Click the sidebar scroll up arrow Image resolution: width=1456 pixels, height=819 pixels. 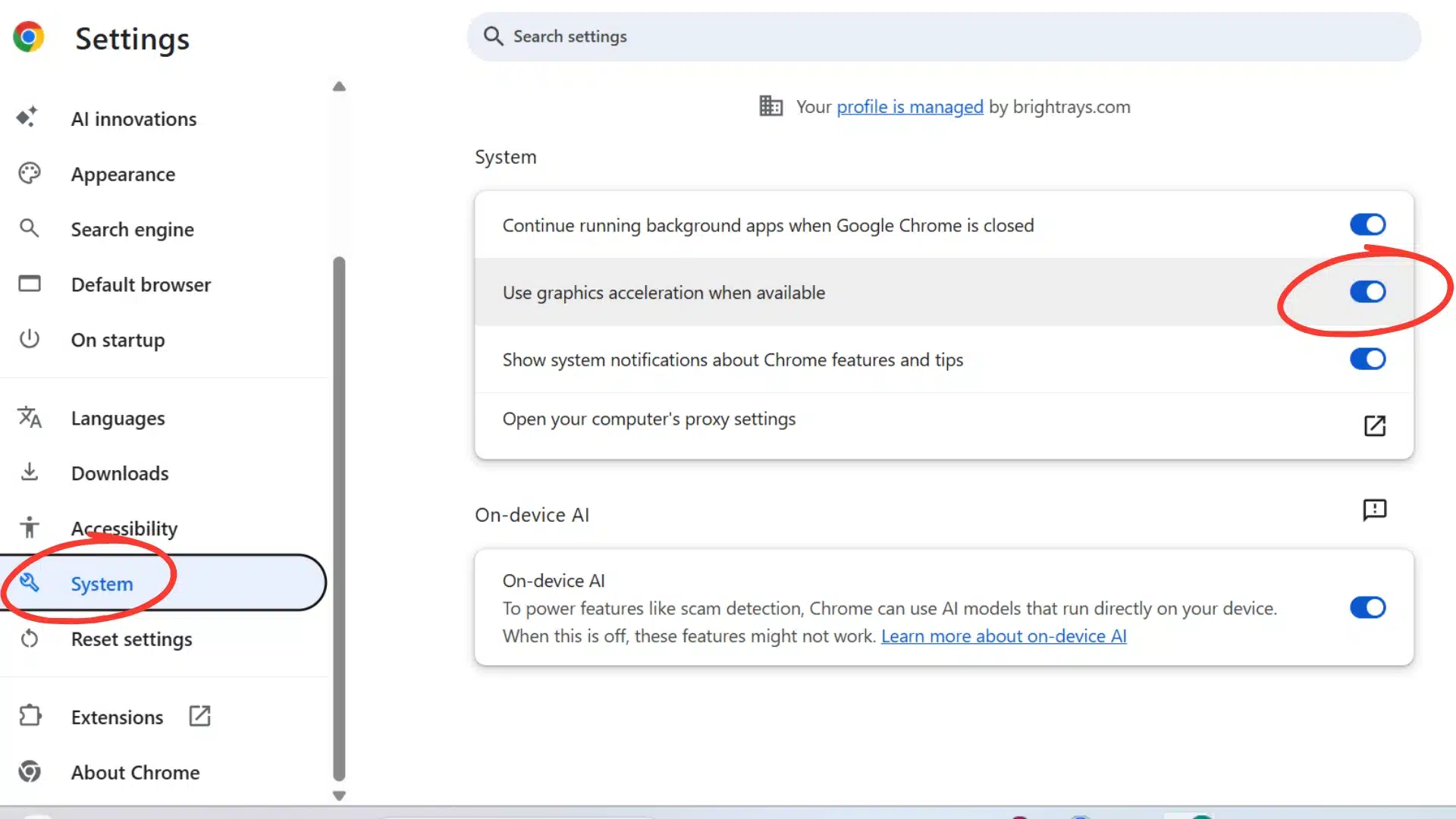[x=339, y=86]
